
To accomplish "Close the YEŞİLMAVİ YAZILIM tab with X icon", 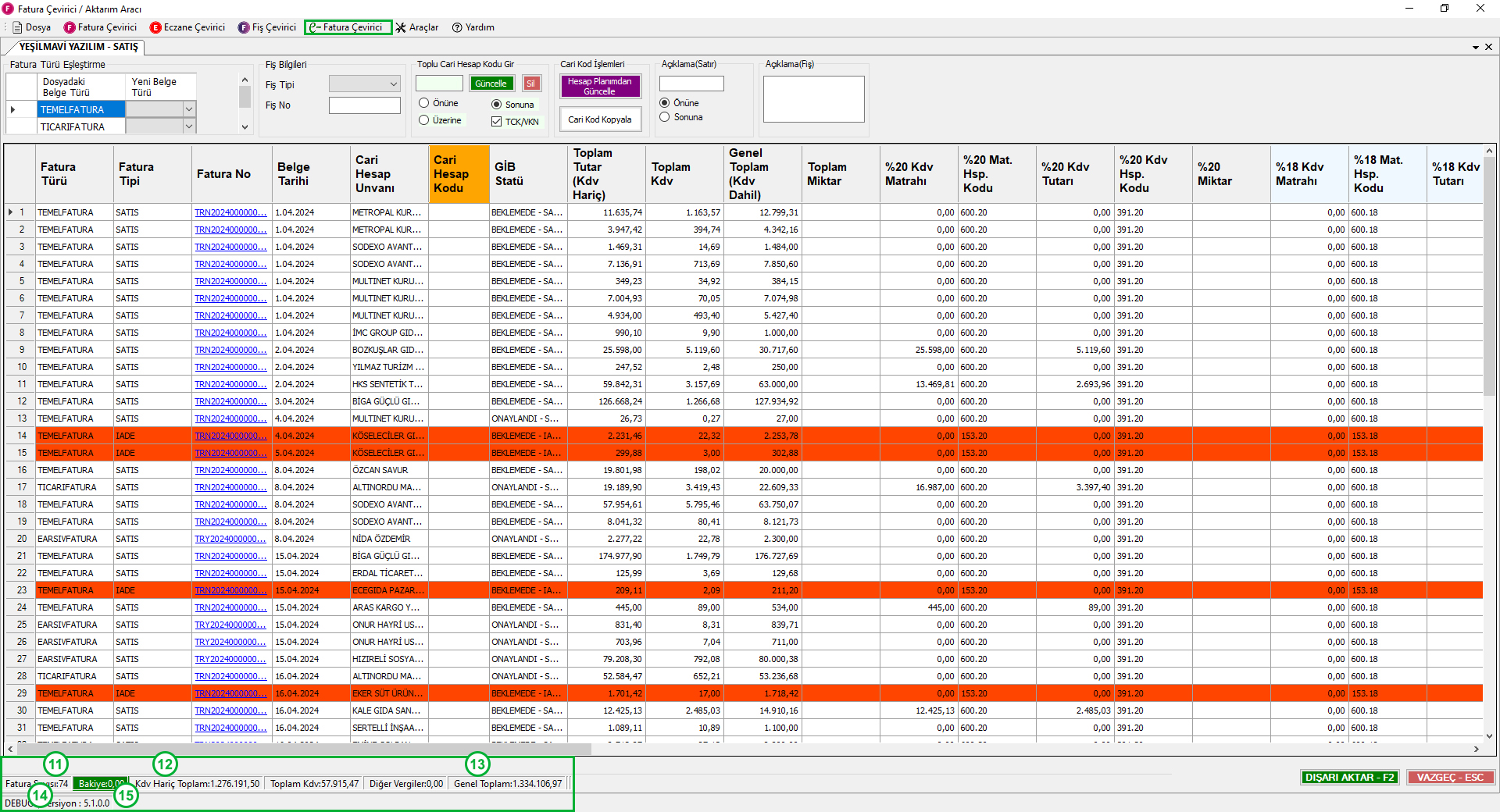I will [x=1488, y=47].
